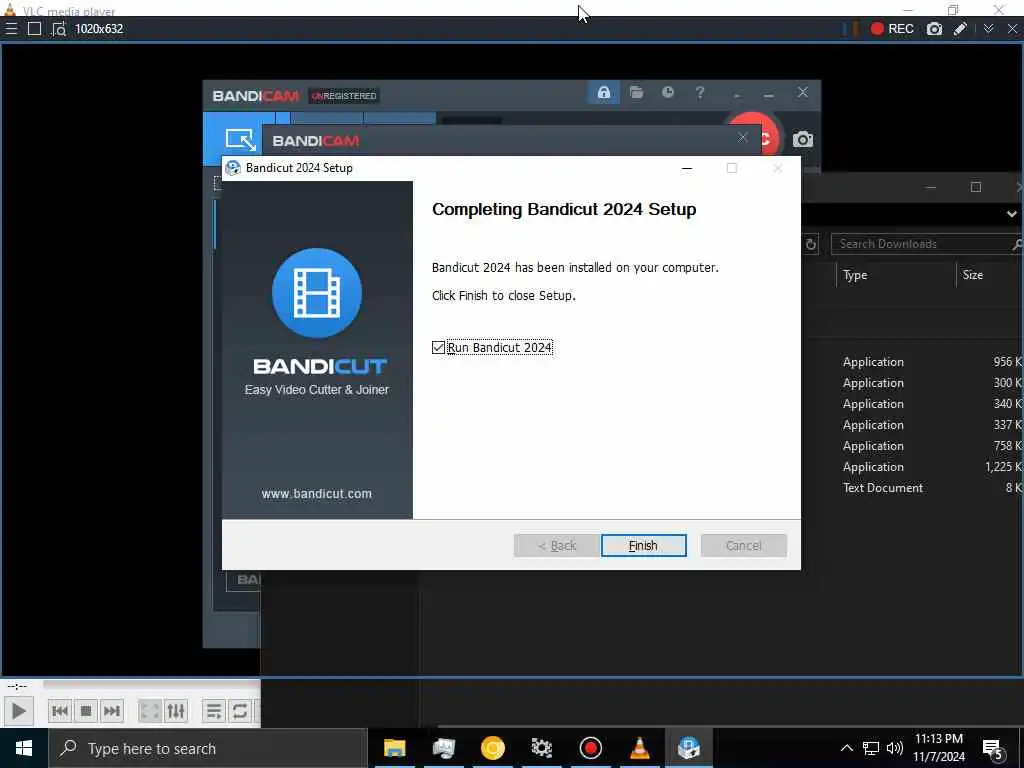Viewport: 1024px width, 768px height.
Task: Click the Type here to search box
Action: tap(208, 748)
